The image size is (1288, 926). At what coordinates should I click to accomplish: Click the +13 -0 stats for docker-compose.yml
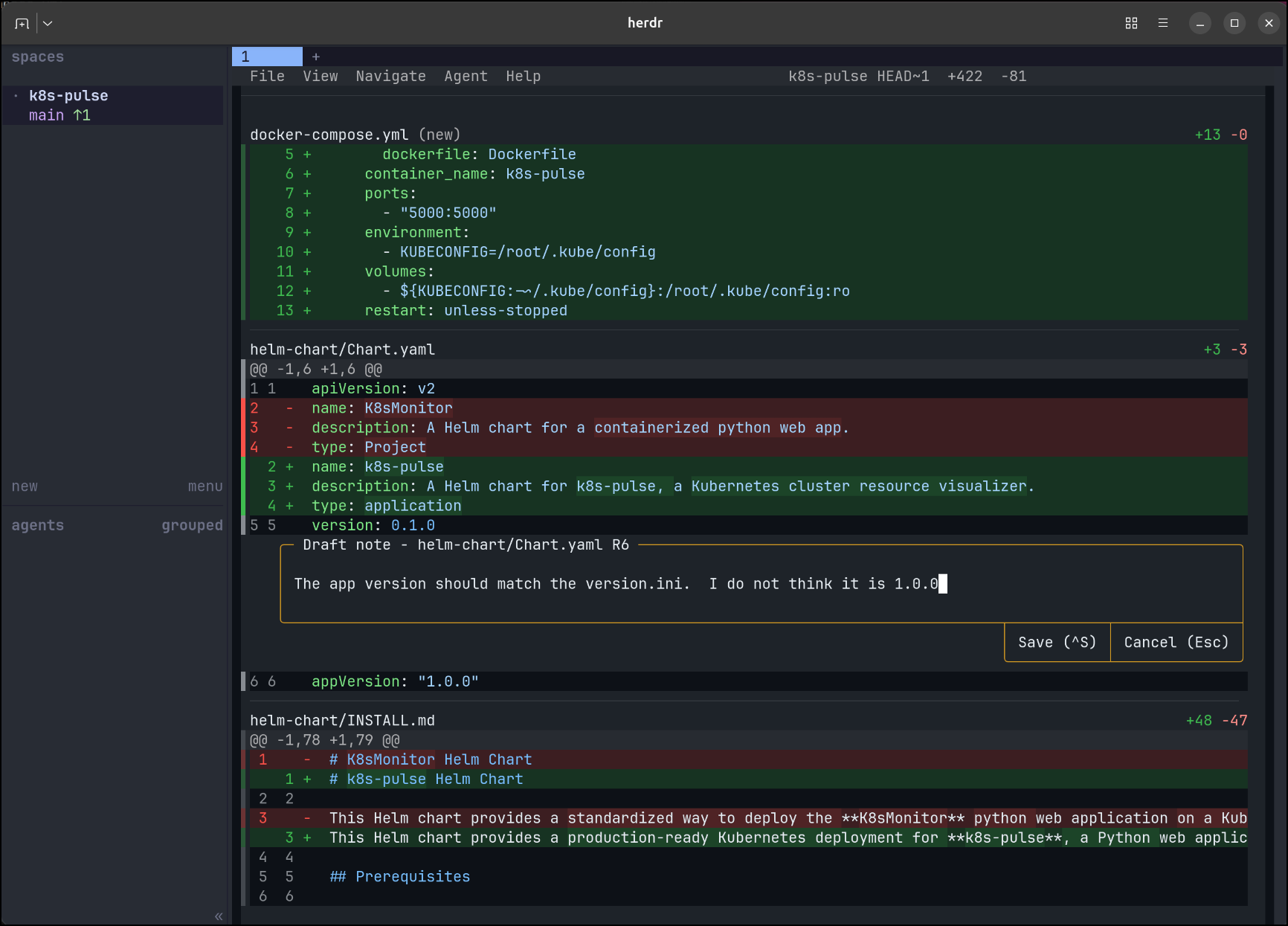click(x=1220, y=135)
